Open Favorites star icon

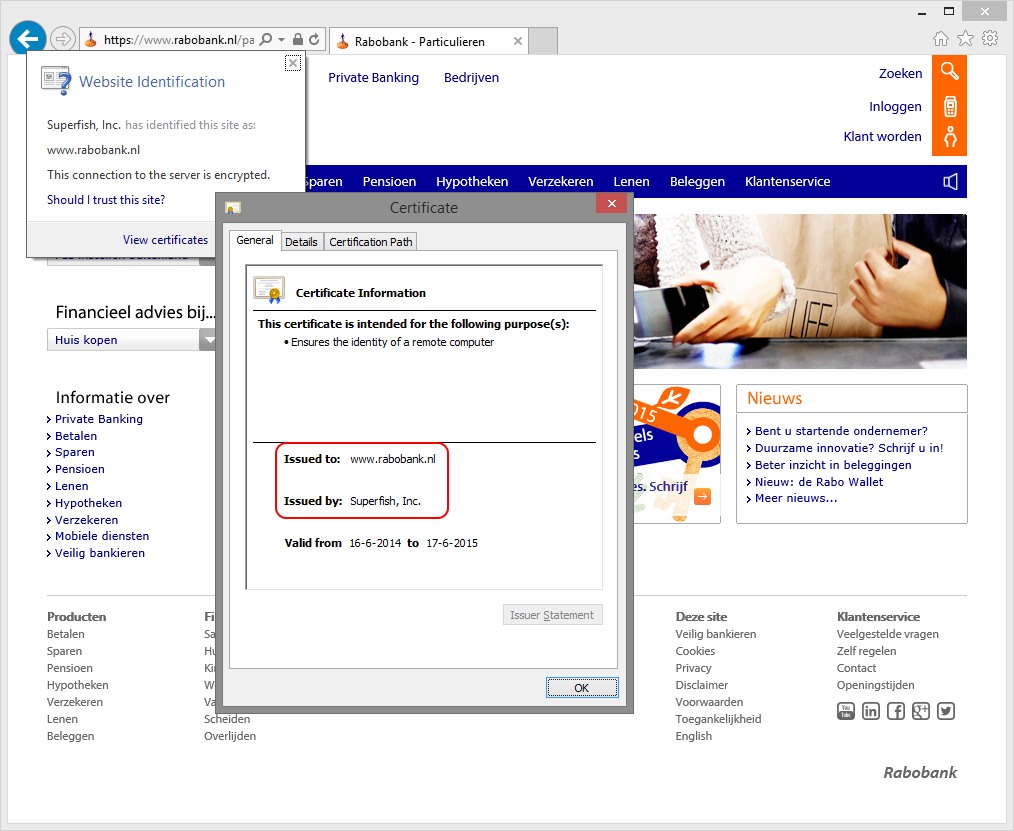click(x=965, y=39)
